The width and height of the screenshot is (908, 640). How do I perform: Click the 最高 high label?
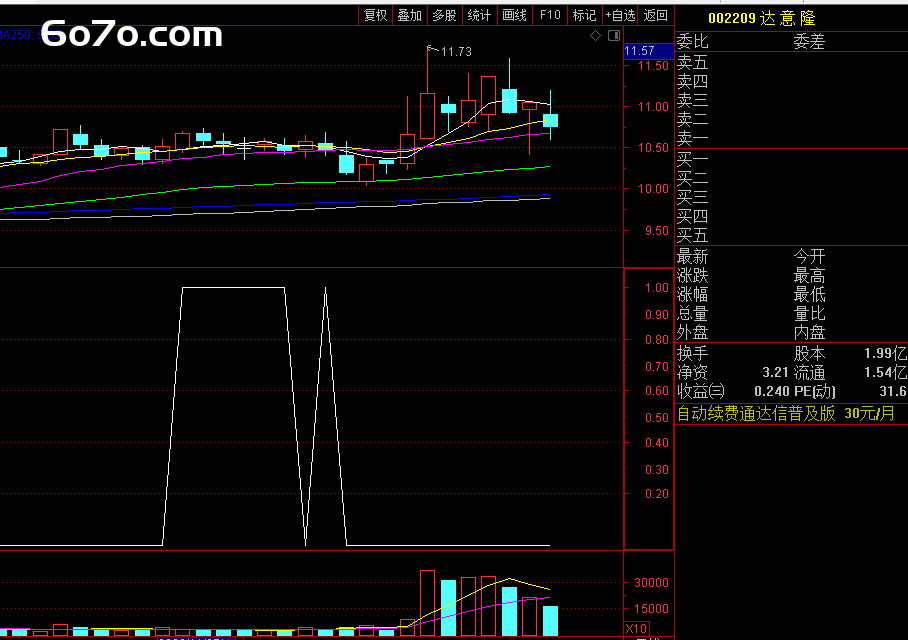coord(809,275)
